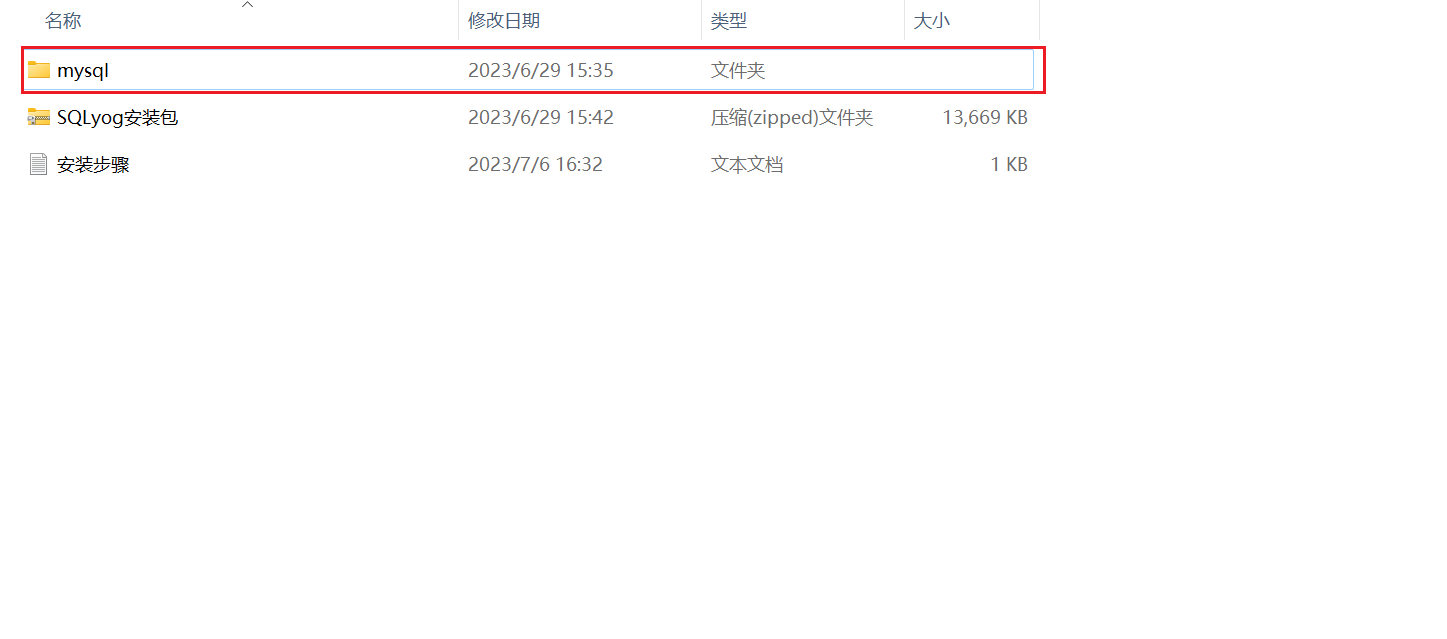Select the 安装步骤 file name
Viewport: 1447px width, 639px height.
pyautogui.click(x=93, y=164)
